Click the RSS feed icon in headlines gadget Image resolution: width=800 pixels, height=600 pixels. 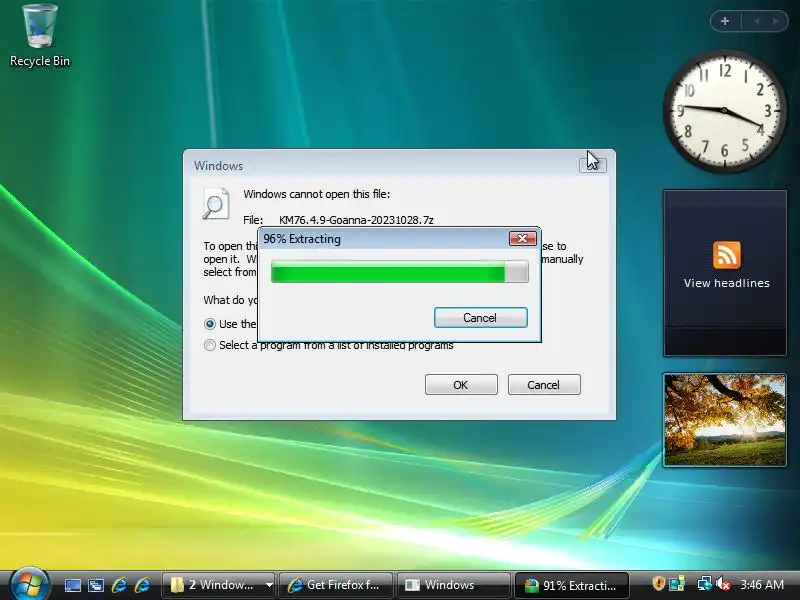click(x=727, y=255)
